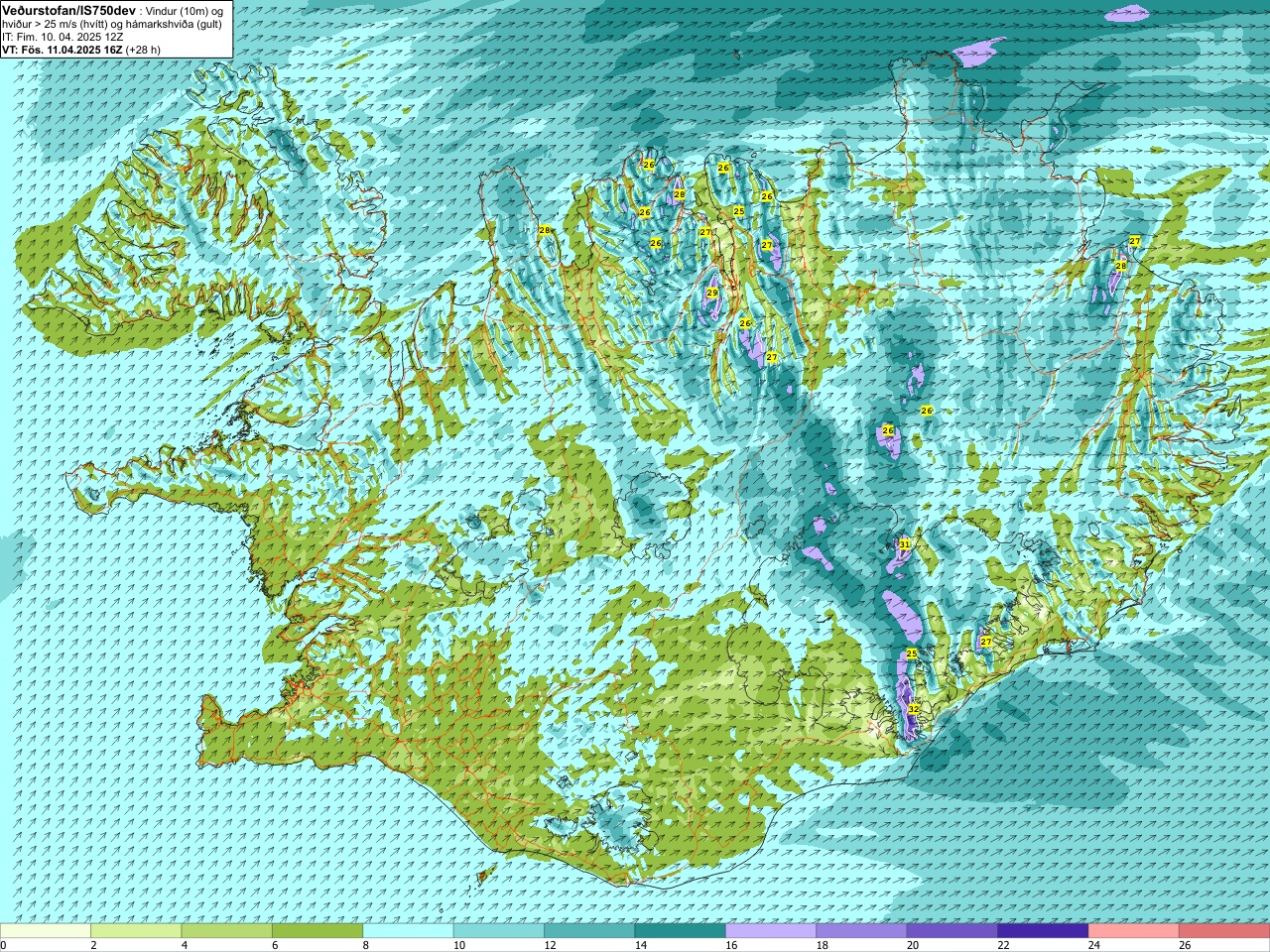Click the 'hviður > 25 m/s' description line

pos(112,23)
